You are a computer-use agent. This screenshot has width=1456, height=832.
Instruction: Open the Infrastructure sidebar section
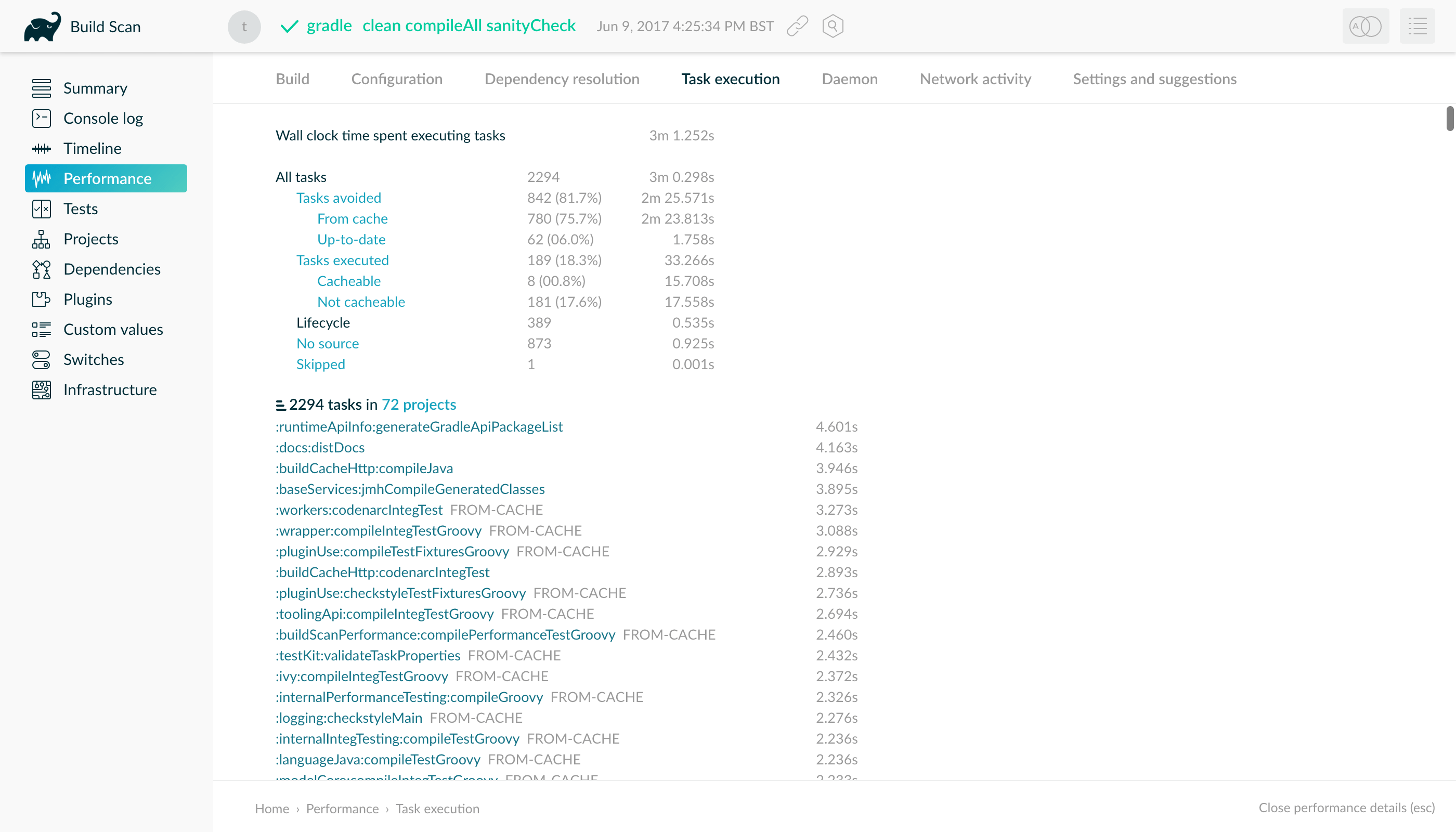point(110,389)
